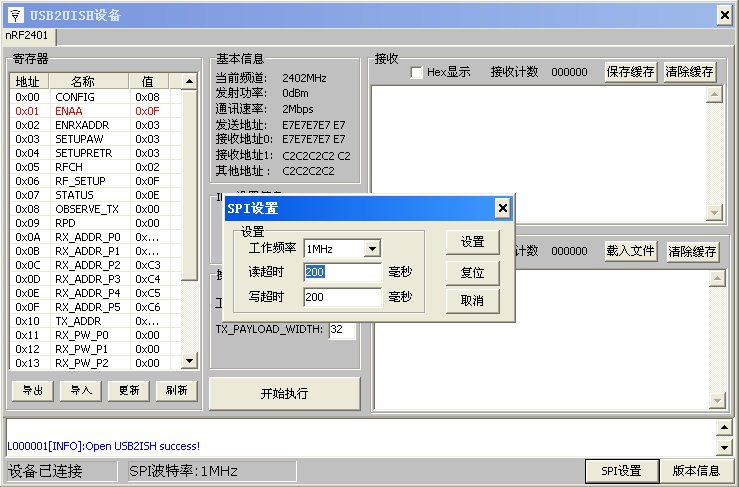This screenshot has height=487, width=739.
Task: Select the RX_ADDR_P0 register row
Action: click(x=95, y=237)
